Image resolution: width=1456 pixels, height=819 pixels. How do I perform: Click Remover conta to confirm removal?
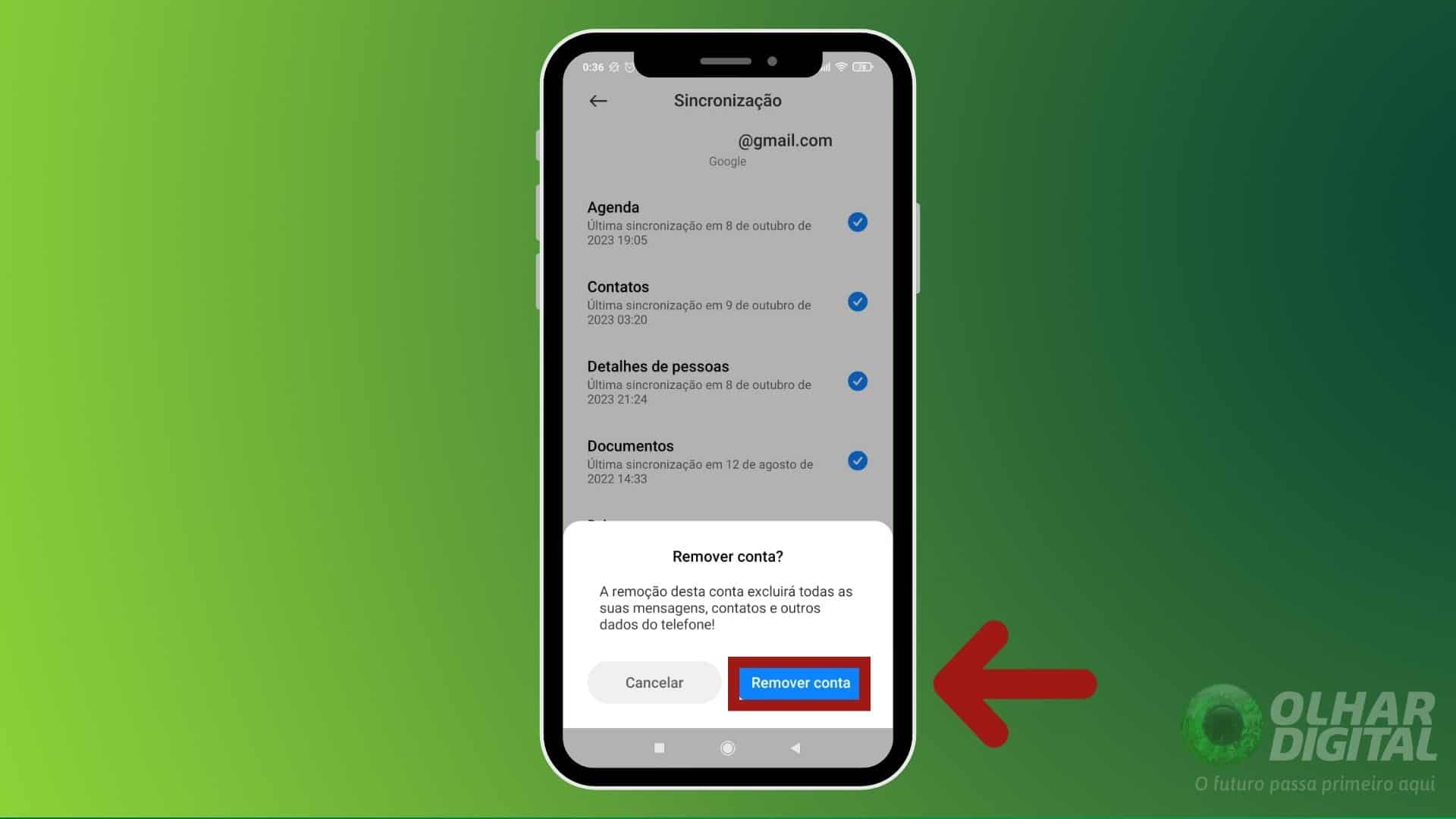tap(799, 683)
